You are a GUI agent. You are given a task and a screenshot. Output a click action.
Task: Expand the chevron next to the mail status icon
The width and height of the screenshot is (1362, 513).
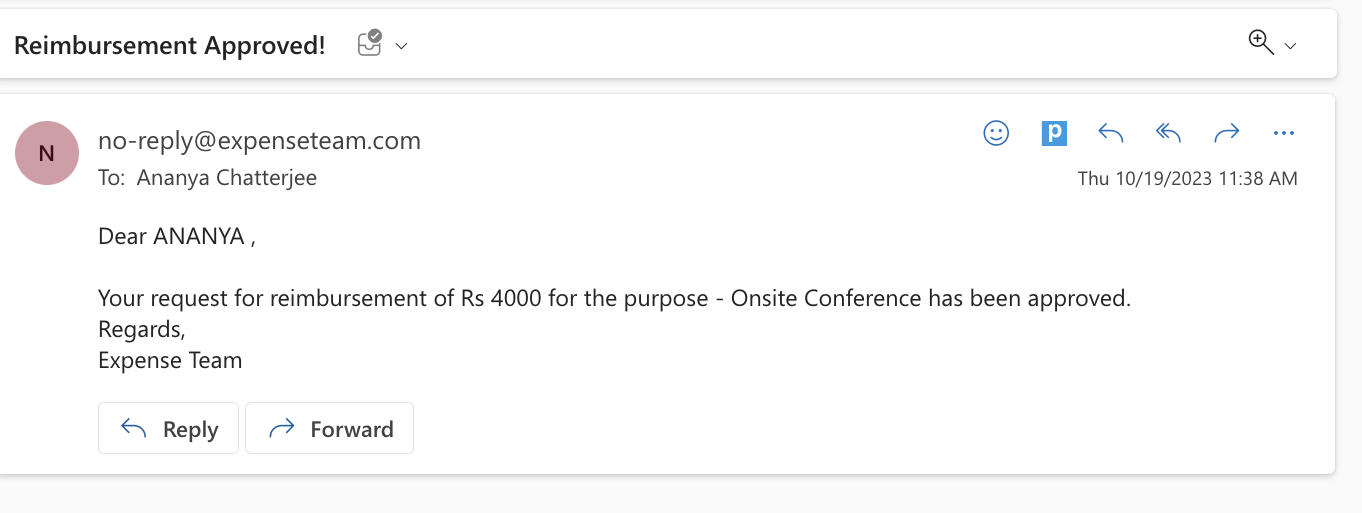pyautogui.click(x=402, y=46)
